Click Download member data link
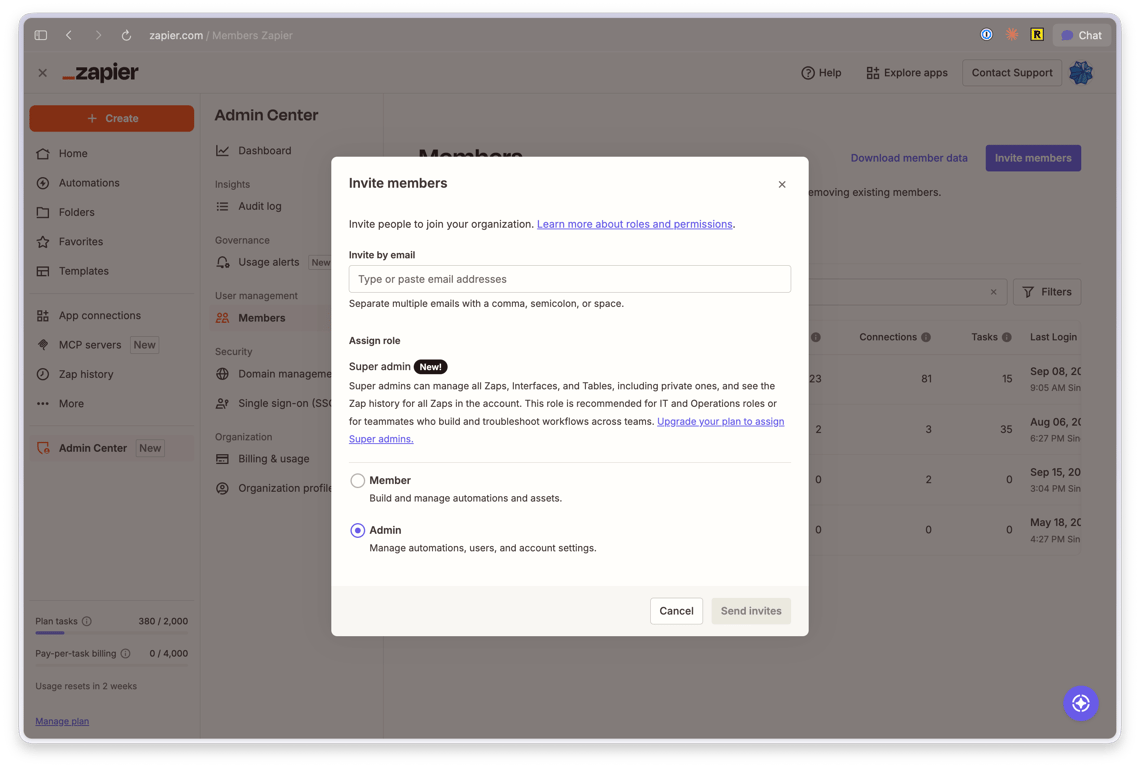This screenshot has width=1140, height=768. pos(909,158)
